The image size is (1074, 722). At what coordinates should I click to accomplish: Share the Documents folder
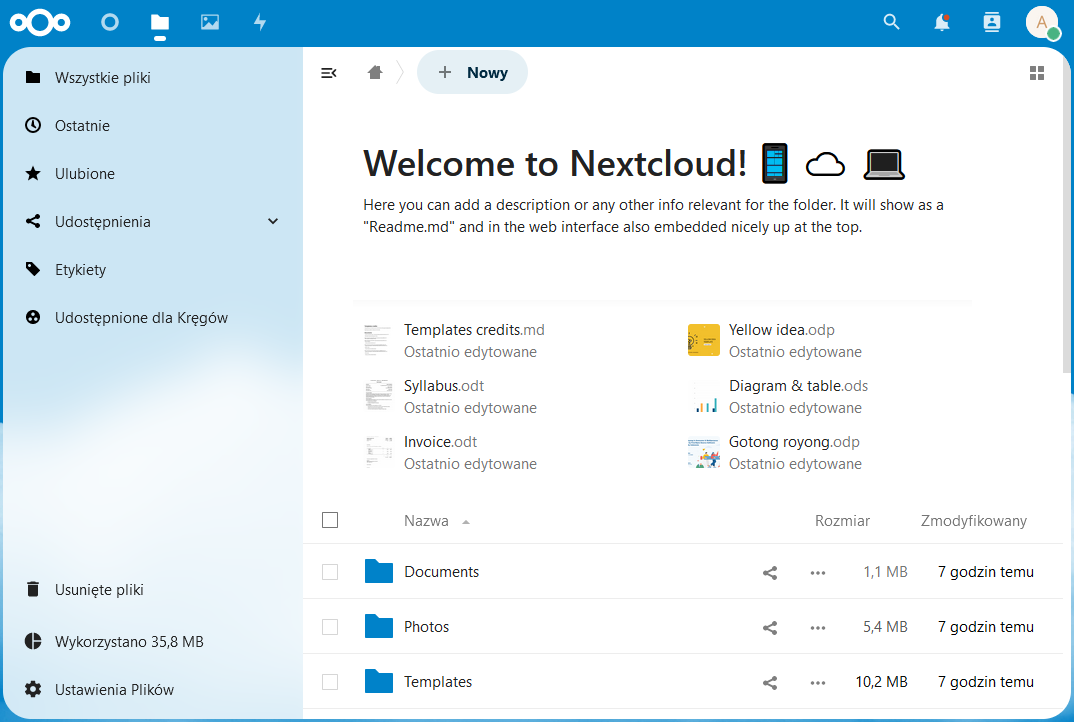770,573
